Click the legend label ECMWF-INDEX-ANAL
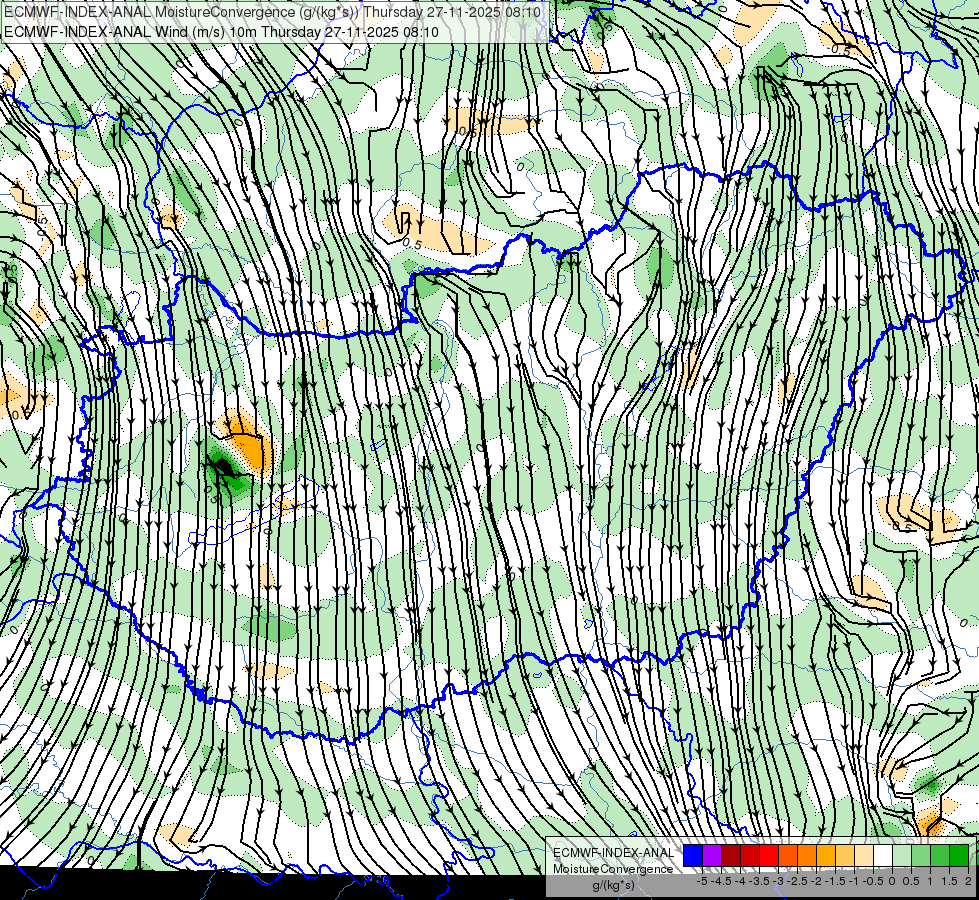This screenshot has width=979, height=900. [x=613, y=853]
